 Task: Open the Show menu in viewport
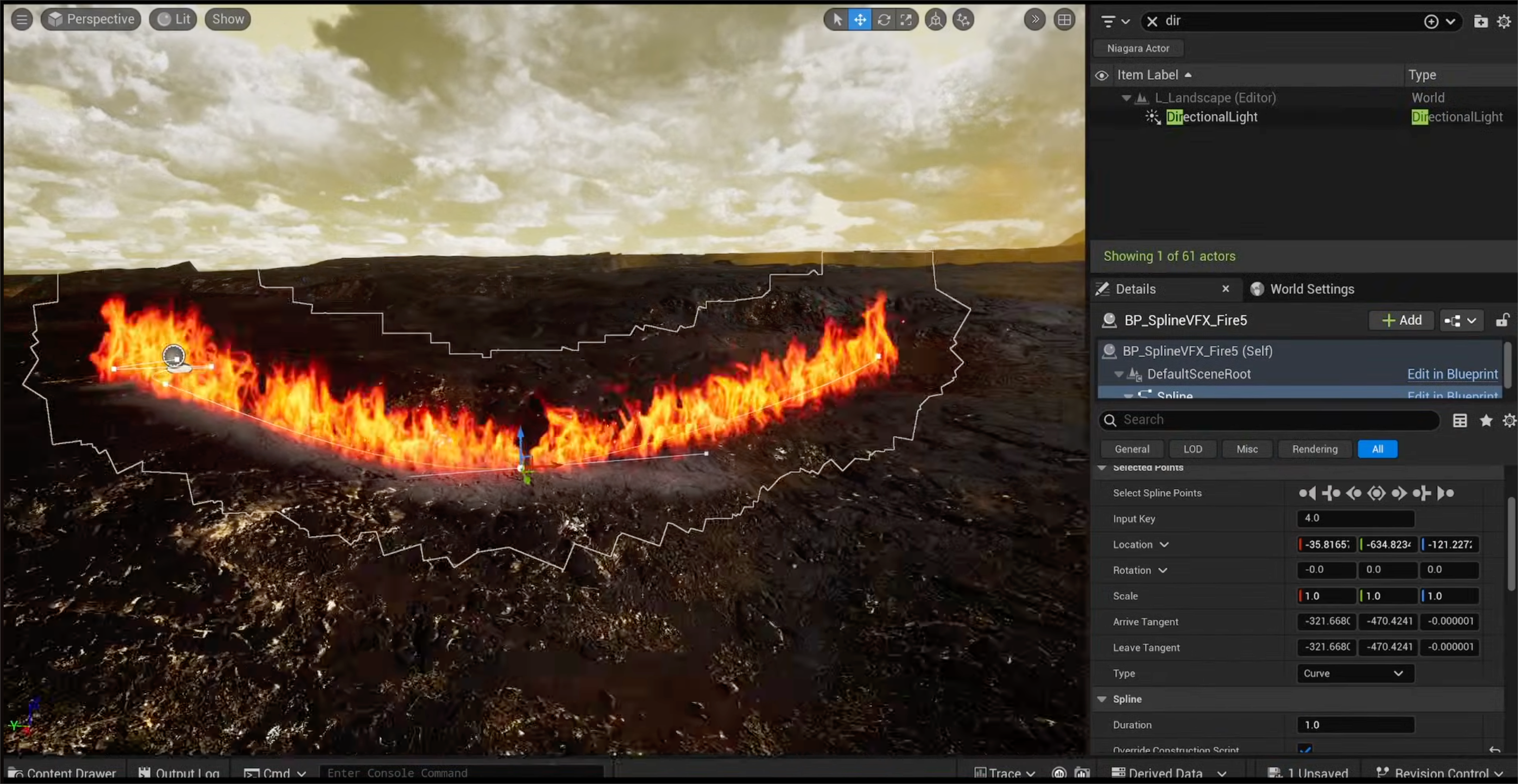[228, 19]
